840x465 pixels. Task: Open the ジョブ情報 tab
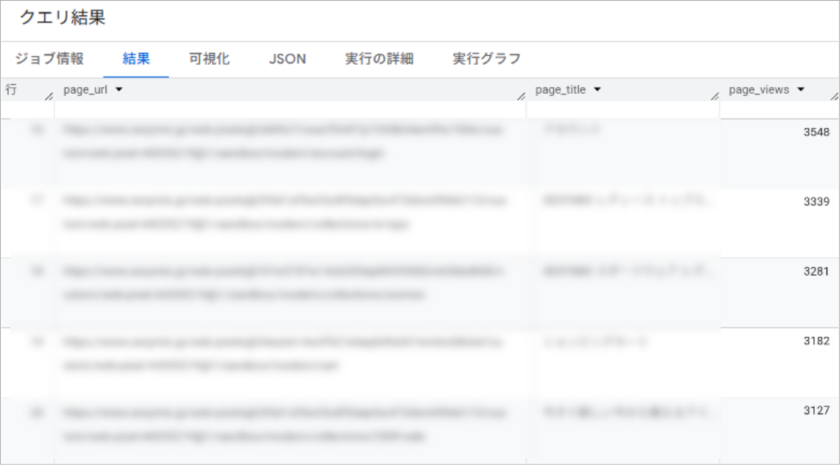click(50, 59)
